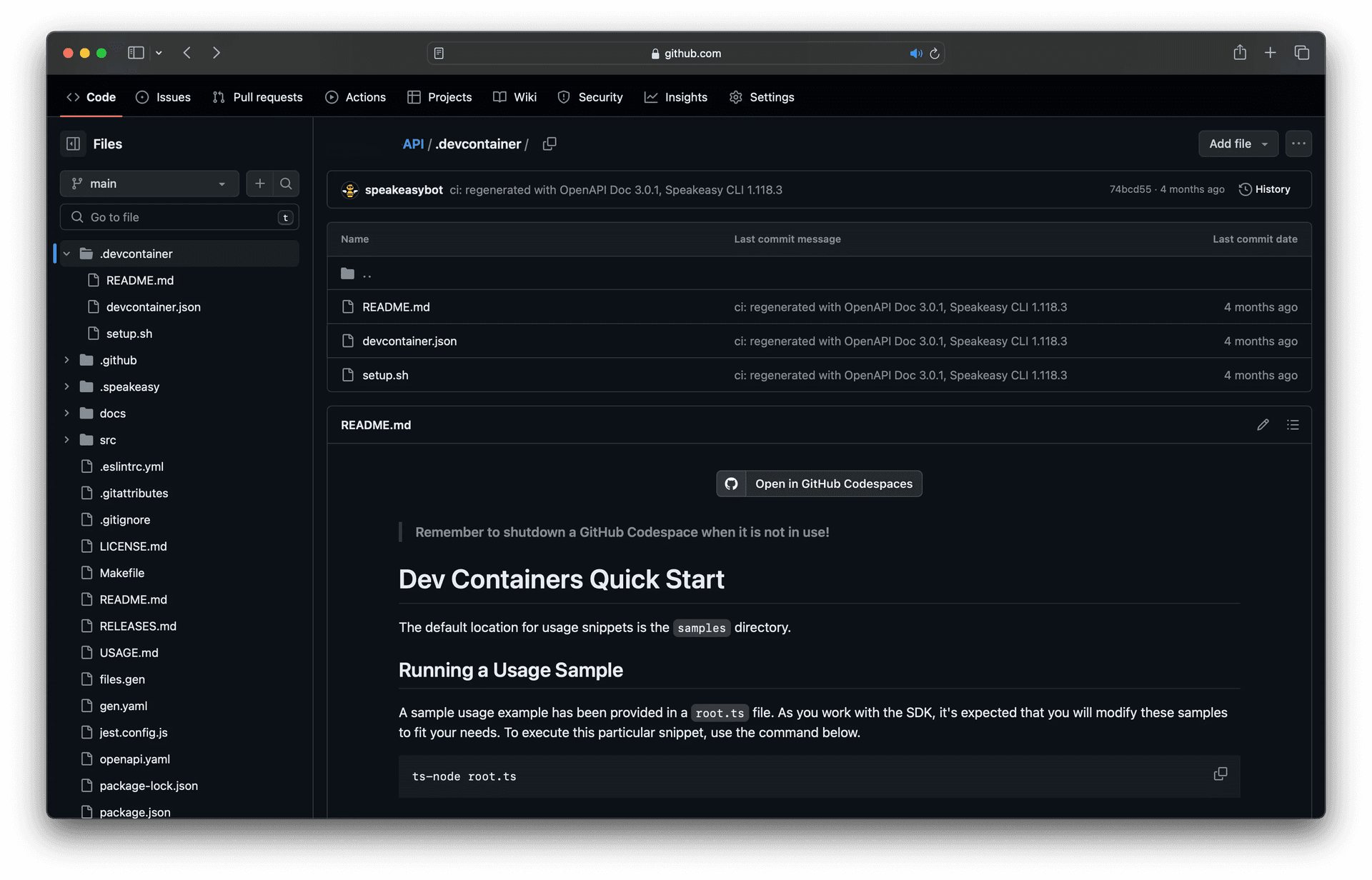Image resolution: width=1372 pixels, height=880 pixels.
Task: Open the devcontainer.json file
Action: click(409, 341)
